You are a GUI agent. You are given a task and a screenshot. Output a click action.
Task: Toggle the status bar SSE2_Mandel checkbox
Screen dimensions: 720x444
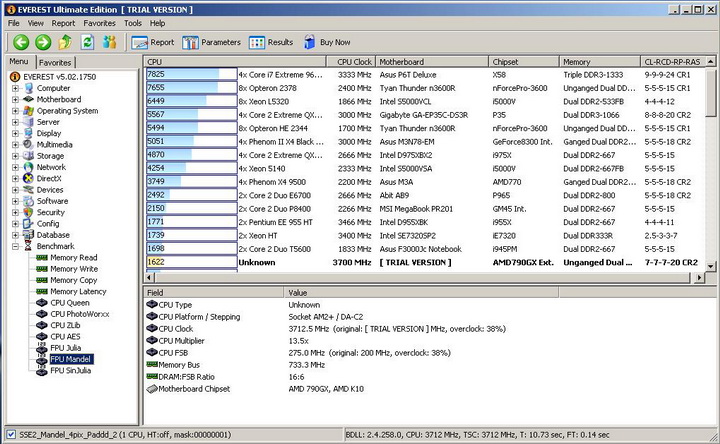tap(11, 434)
